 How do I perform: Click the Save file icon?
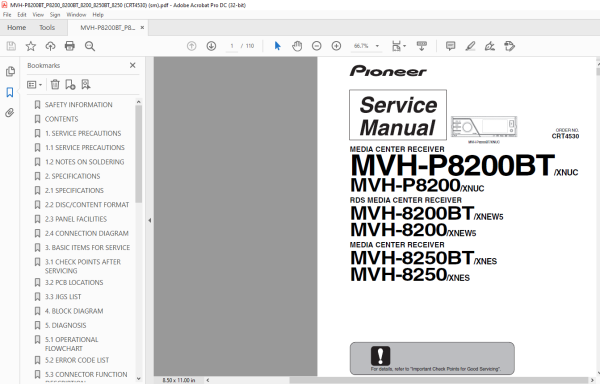click(x=11, y=46)
